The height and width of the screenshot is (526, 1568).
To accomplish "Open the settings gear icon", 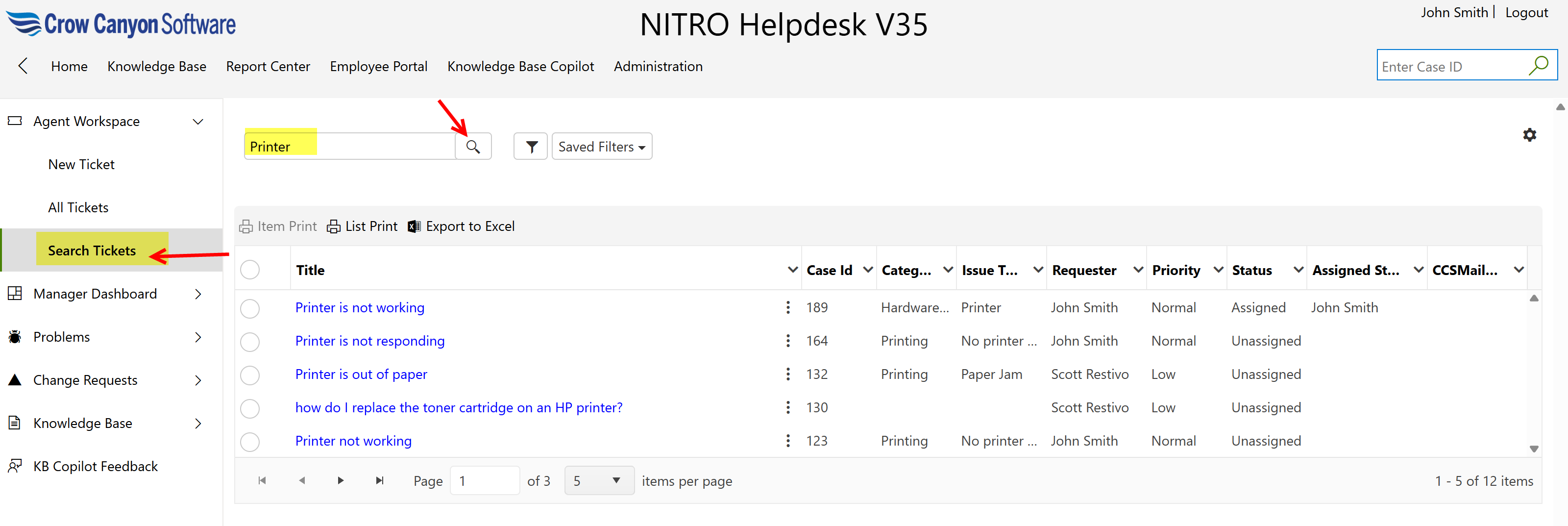I will tap(1529, 134).
